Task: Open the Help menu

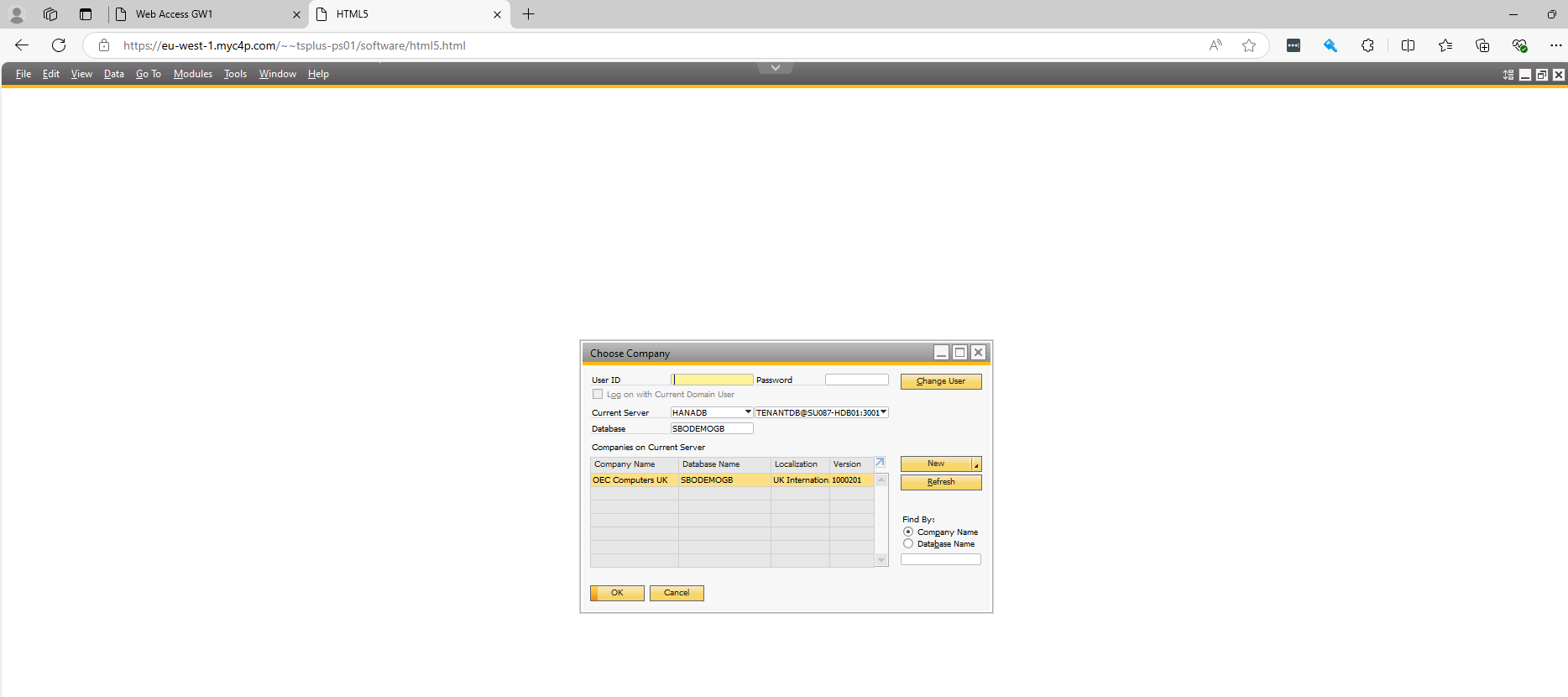Action: [x=318, y=74]
